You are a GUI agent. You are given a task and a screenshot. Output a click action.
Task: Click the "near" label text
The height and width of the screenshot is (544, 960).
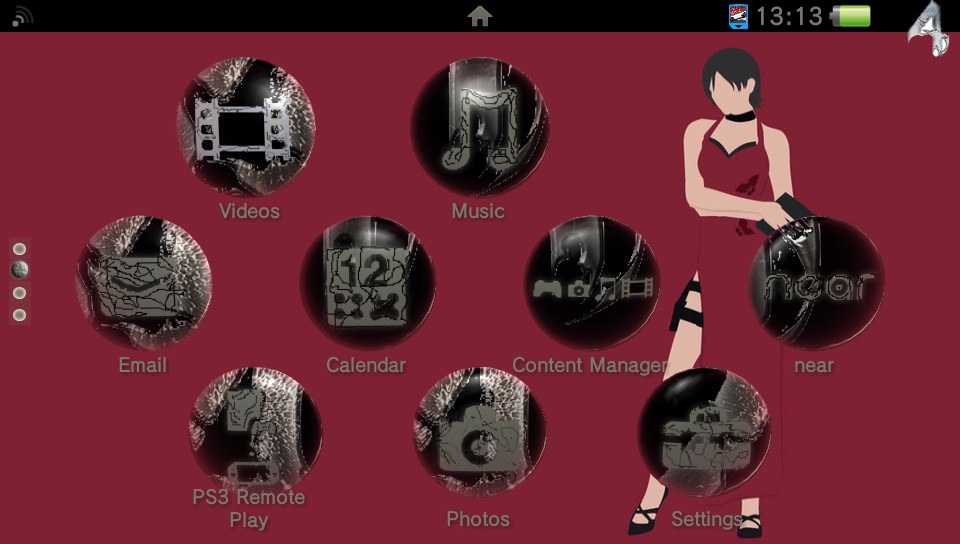coord(814,365)
